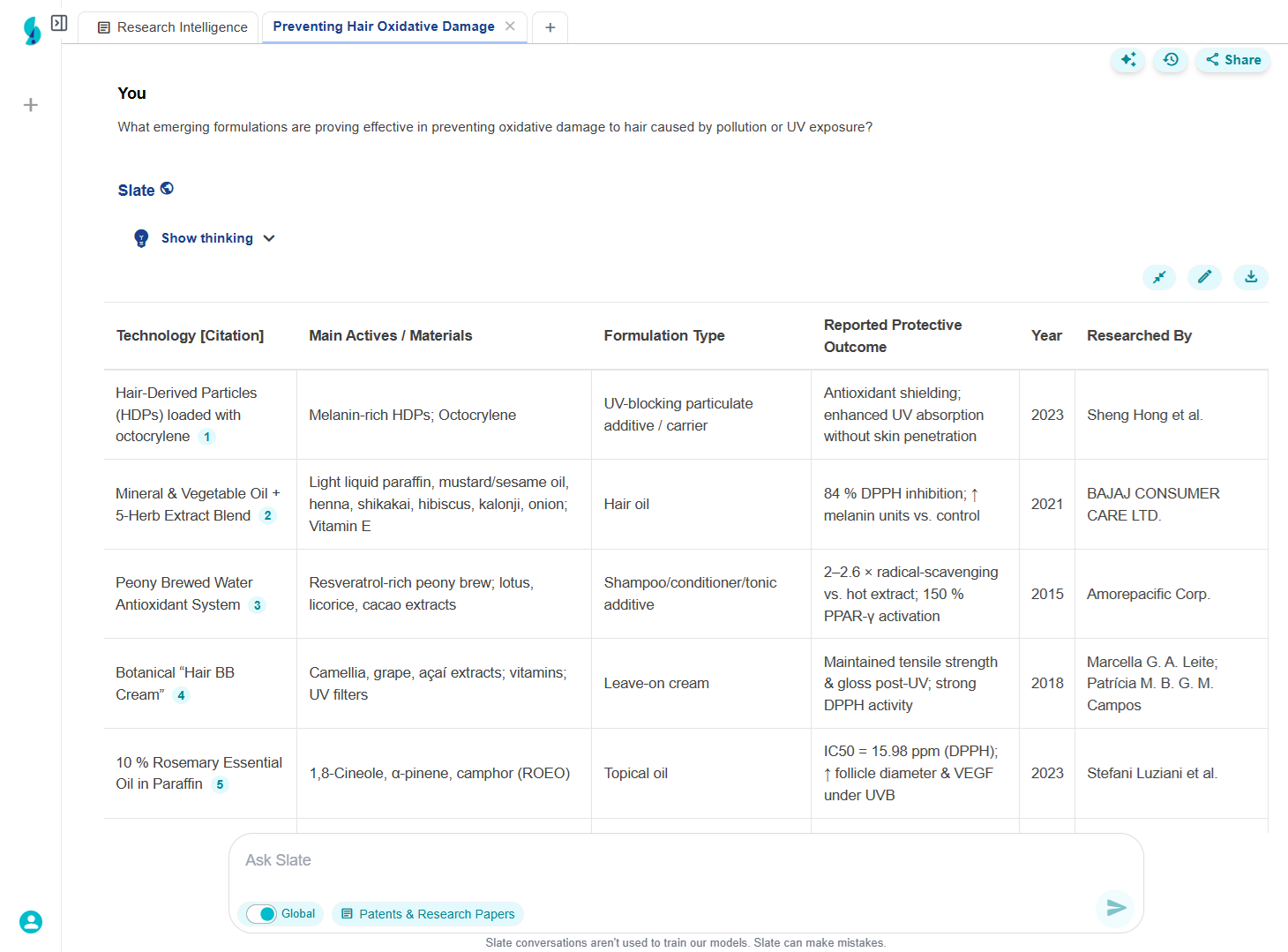Toggle the Global search switch

[262, 914]
